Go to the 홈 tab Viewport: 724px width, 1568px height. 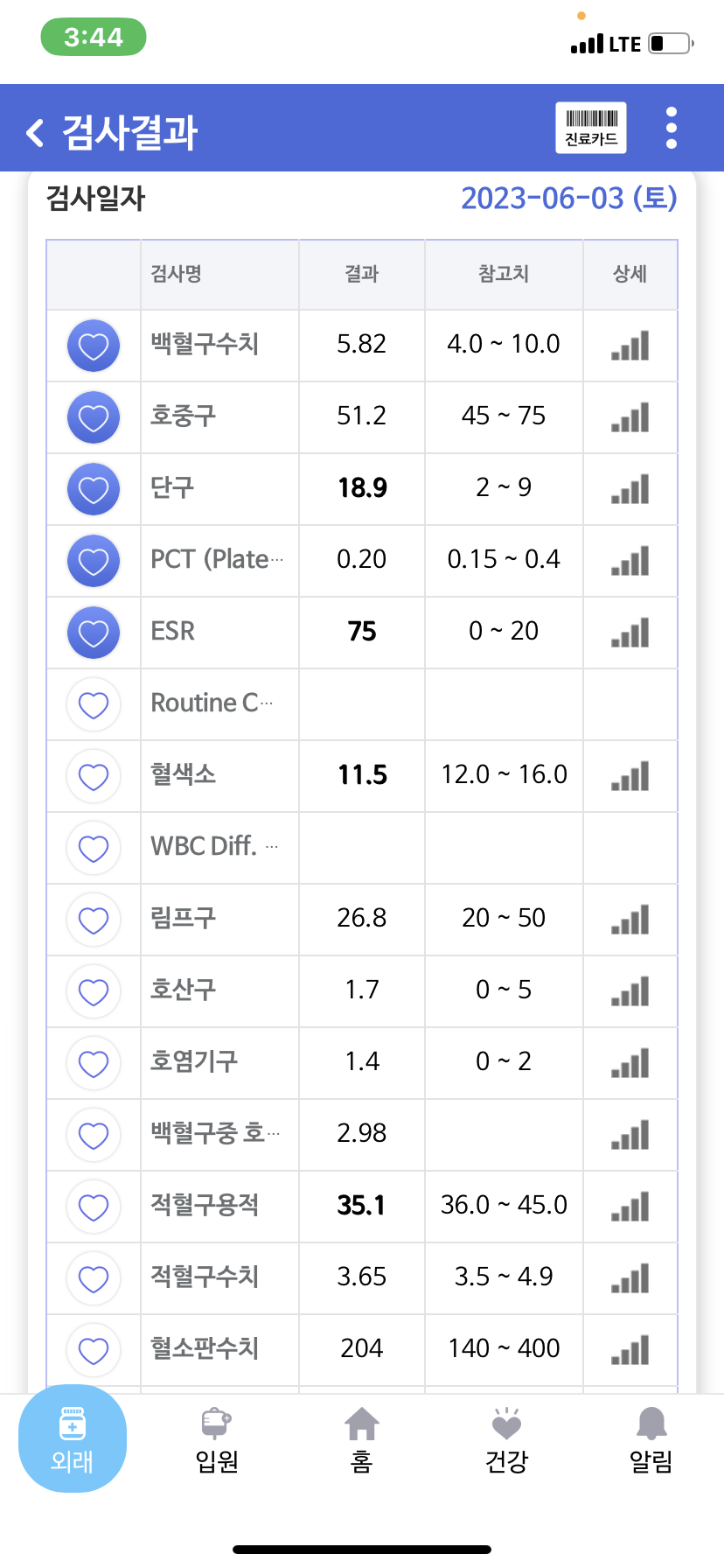coord(362,1441)
